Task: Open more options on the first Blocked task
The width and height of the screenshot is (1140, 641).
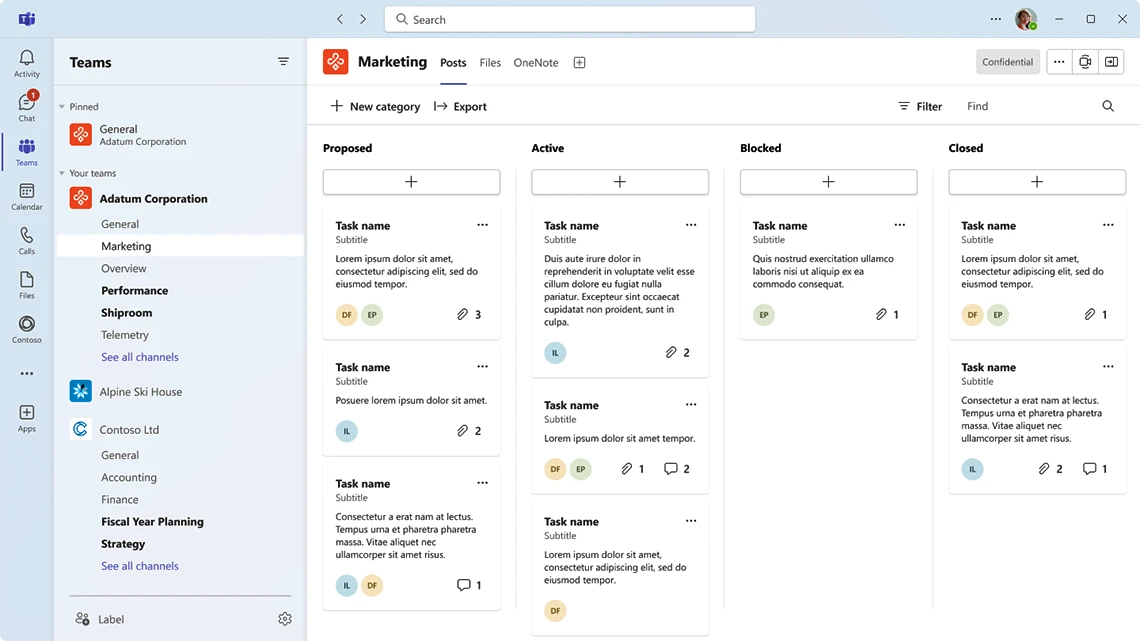Action: click(x=899, y=225)
